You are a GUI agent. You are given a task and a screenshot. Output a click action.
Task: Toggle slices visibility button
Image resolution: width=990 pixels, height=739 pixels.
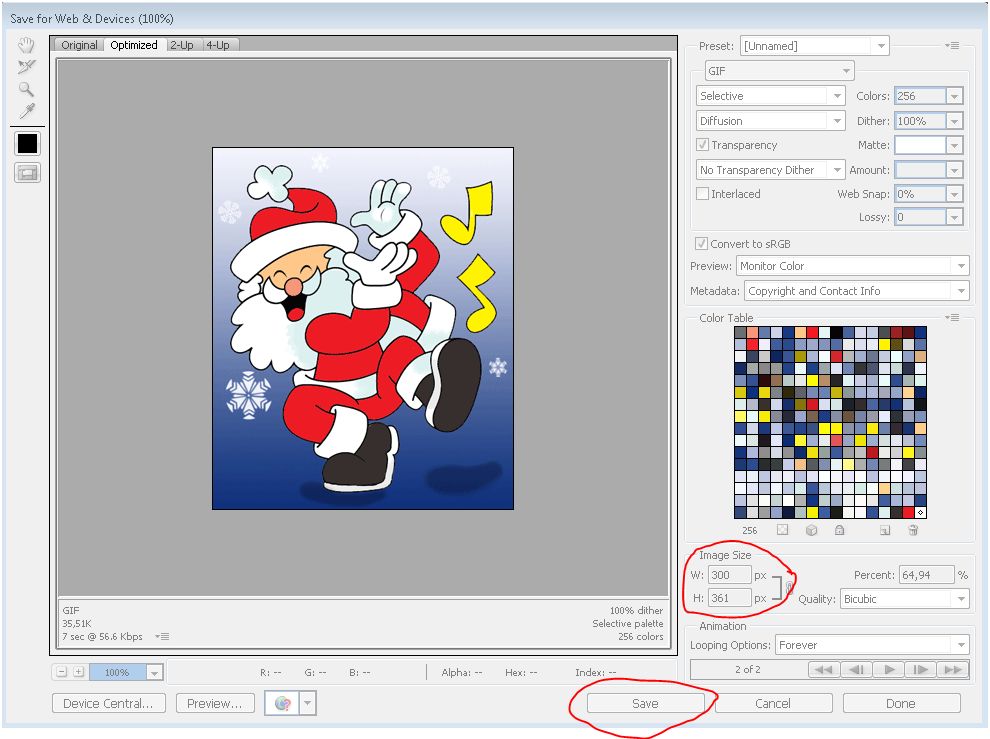tap(27, 172)
